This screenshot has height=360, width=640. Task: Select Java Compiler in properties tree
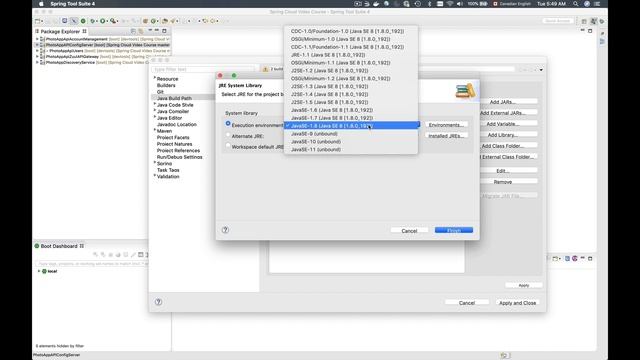173,111
